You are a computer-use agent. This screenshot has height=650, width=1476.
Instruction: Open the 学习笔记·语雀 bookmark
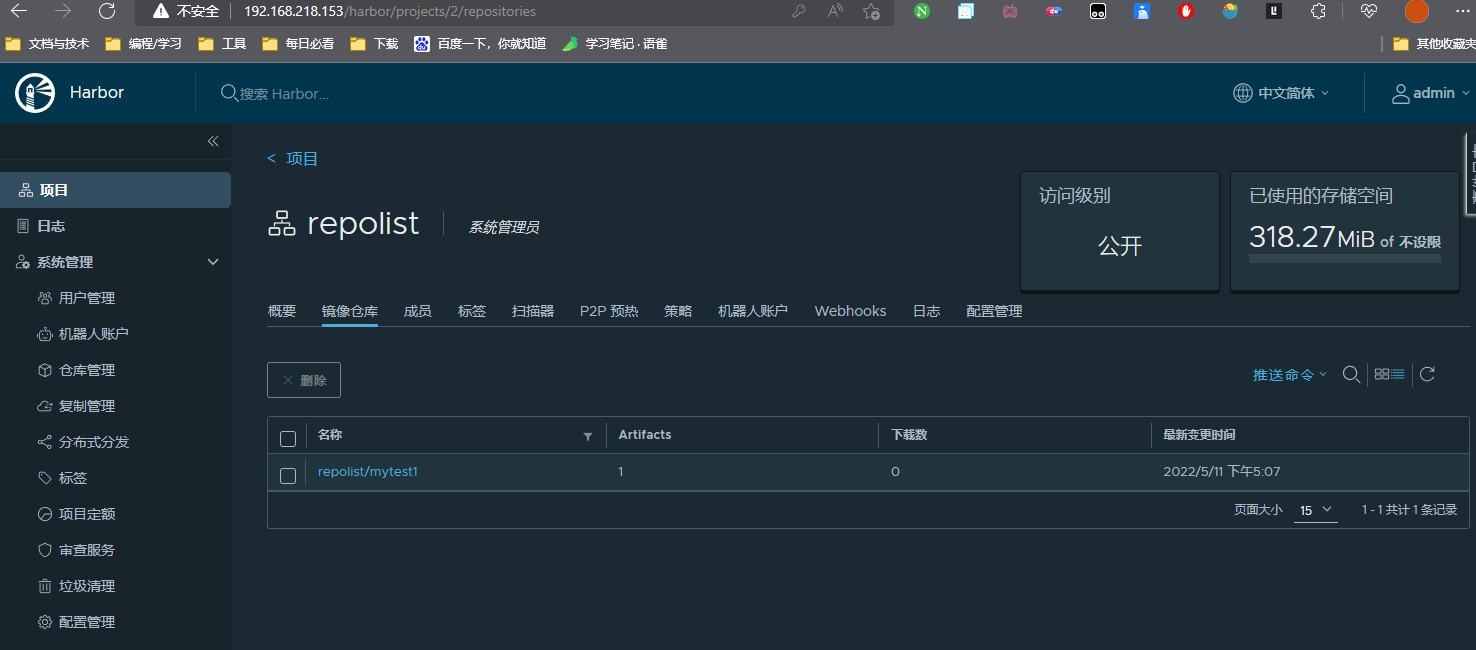click(x=615, y=44)
